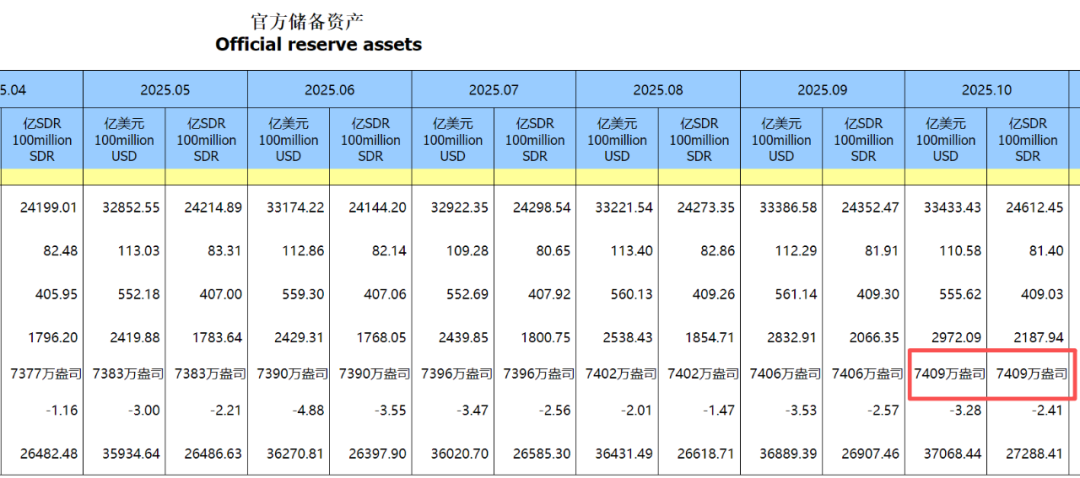This screenshot has height=478, width=1080.
Task: Select the -2.41 cell
Action: (x=1048, y=411)
